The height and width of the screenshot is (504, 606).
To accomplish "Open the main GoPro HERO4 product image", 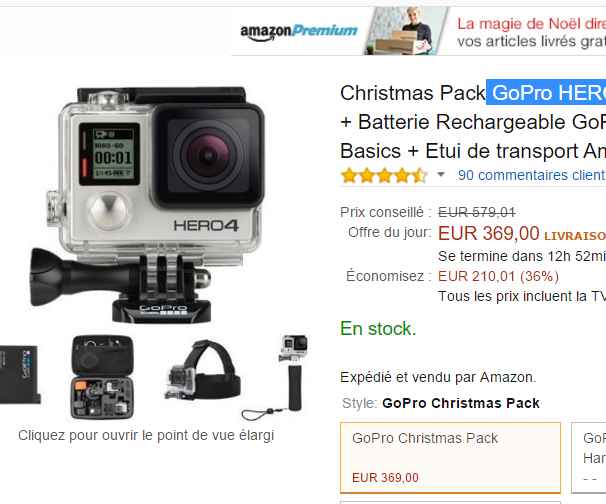I will (148, 205).
